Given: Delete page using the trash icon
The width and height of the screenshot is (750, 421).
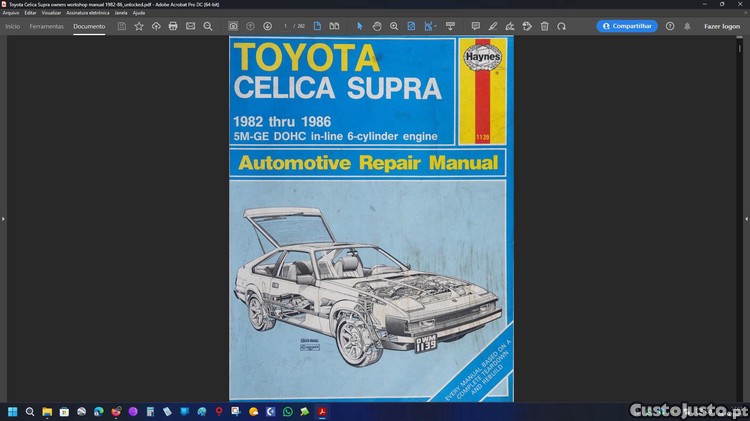Looking at the screenshot, I should 544,26.
